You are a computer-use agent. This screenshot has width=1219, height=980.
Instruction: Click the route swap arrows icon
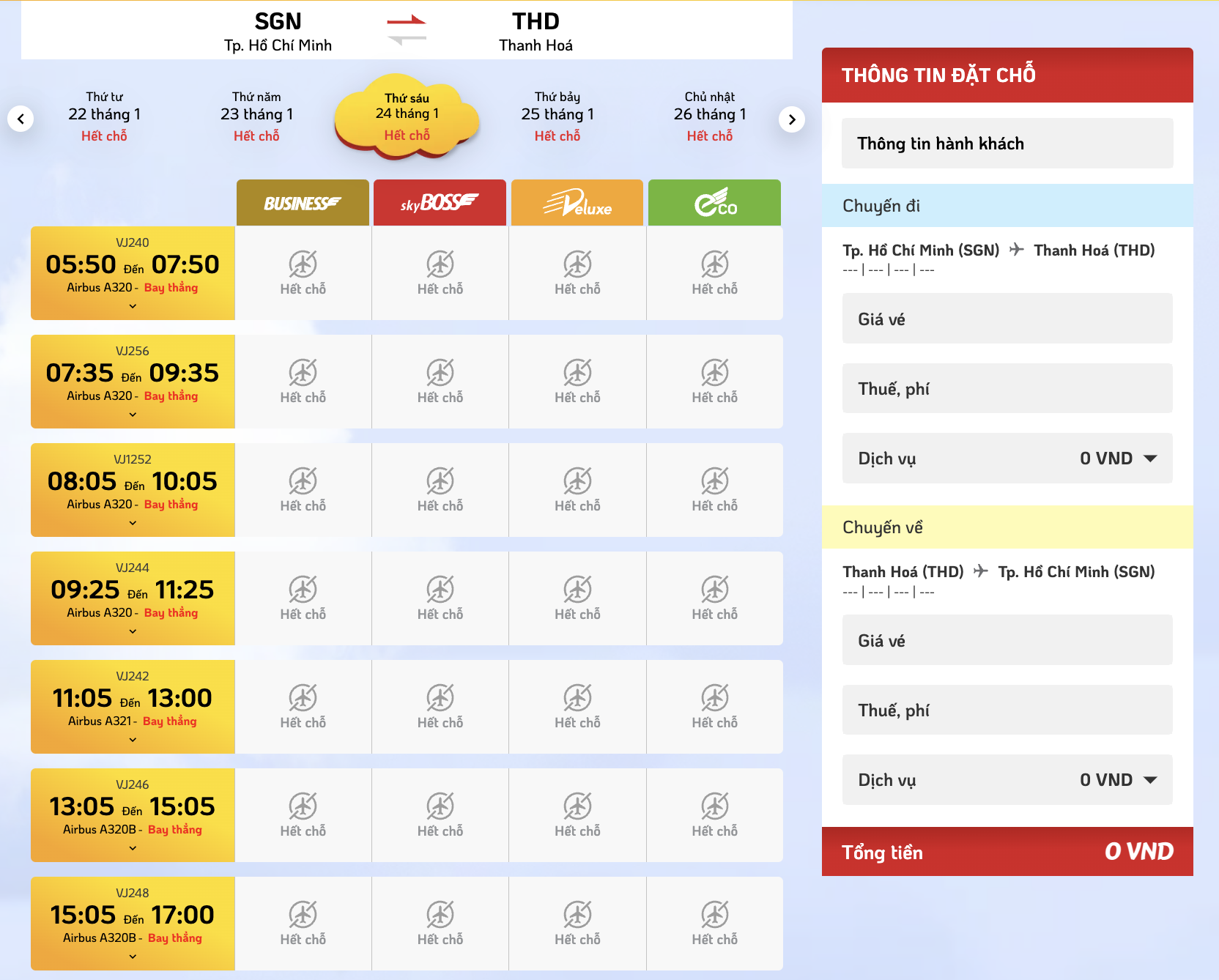[x=407, y=30]
